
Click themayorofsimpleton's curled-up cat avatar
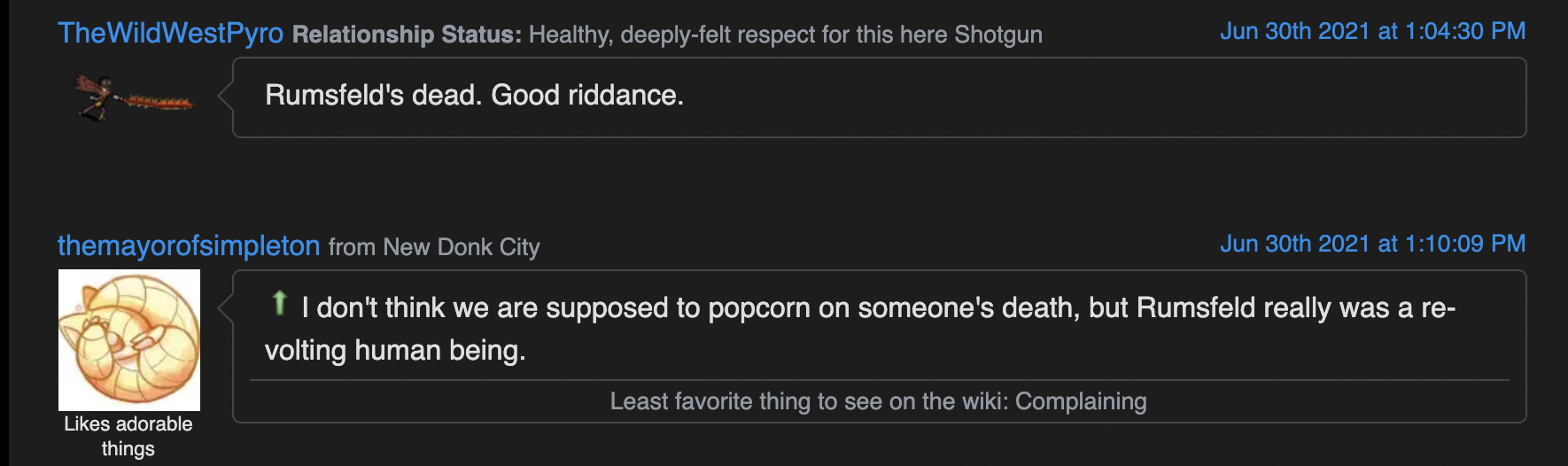129,340
